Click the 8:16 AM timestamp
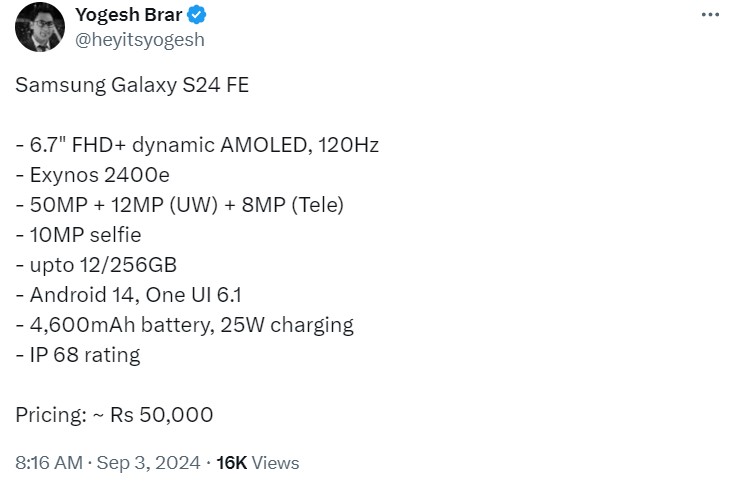The image size is (737, 482). 48,463
